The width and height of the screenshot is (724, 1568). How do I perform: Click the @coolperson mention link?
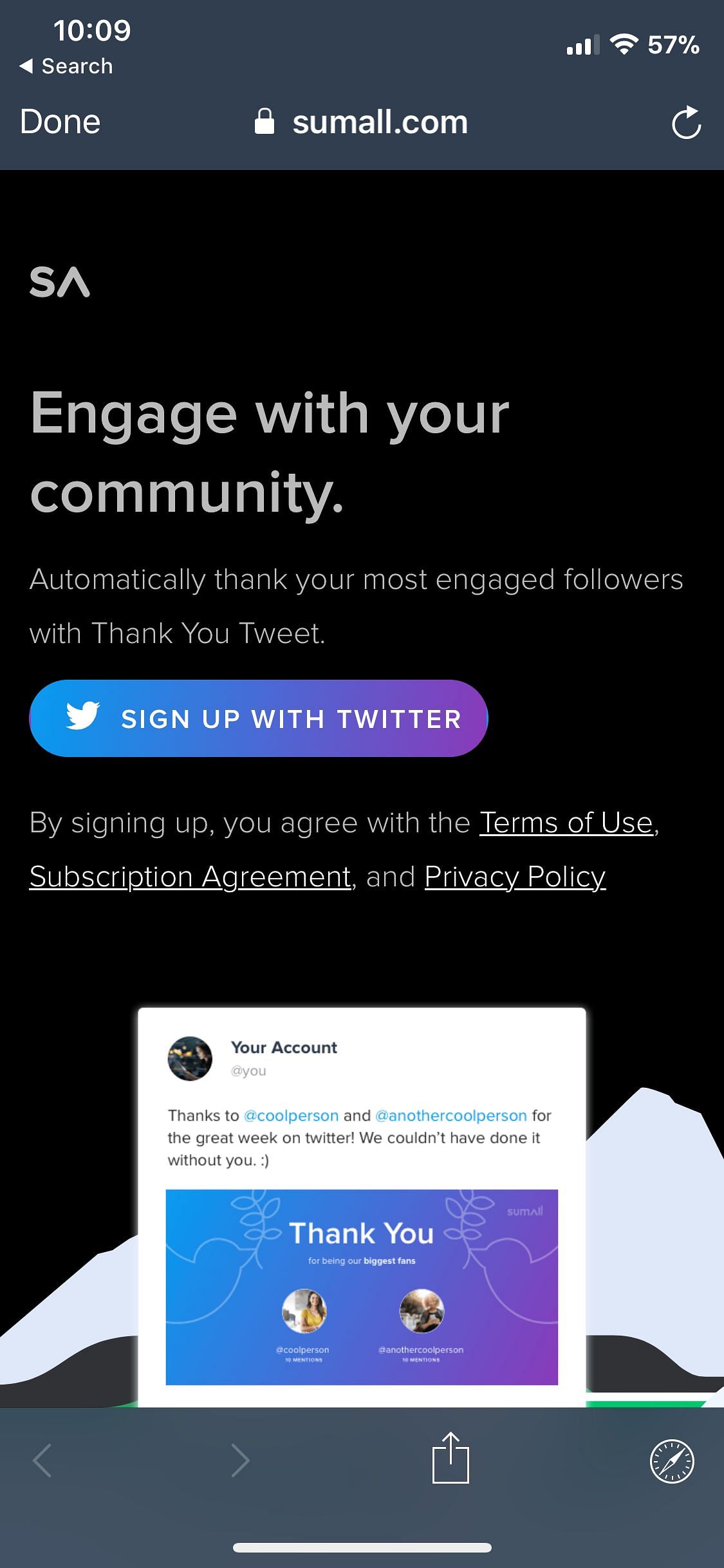point(292,1115)
